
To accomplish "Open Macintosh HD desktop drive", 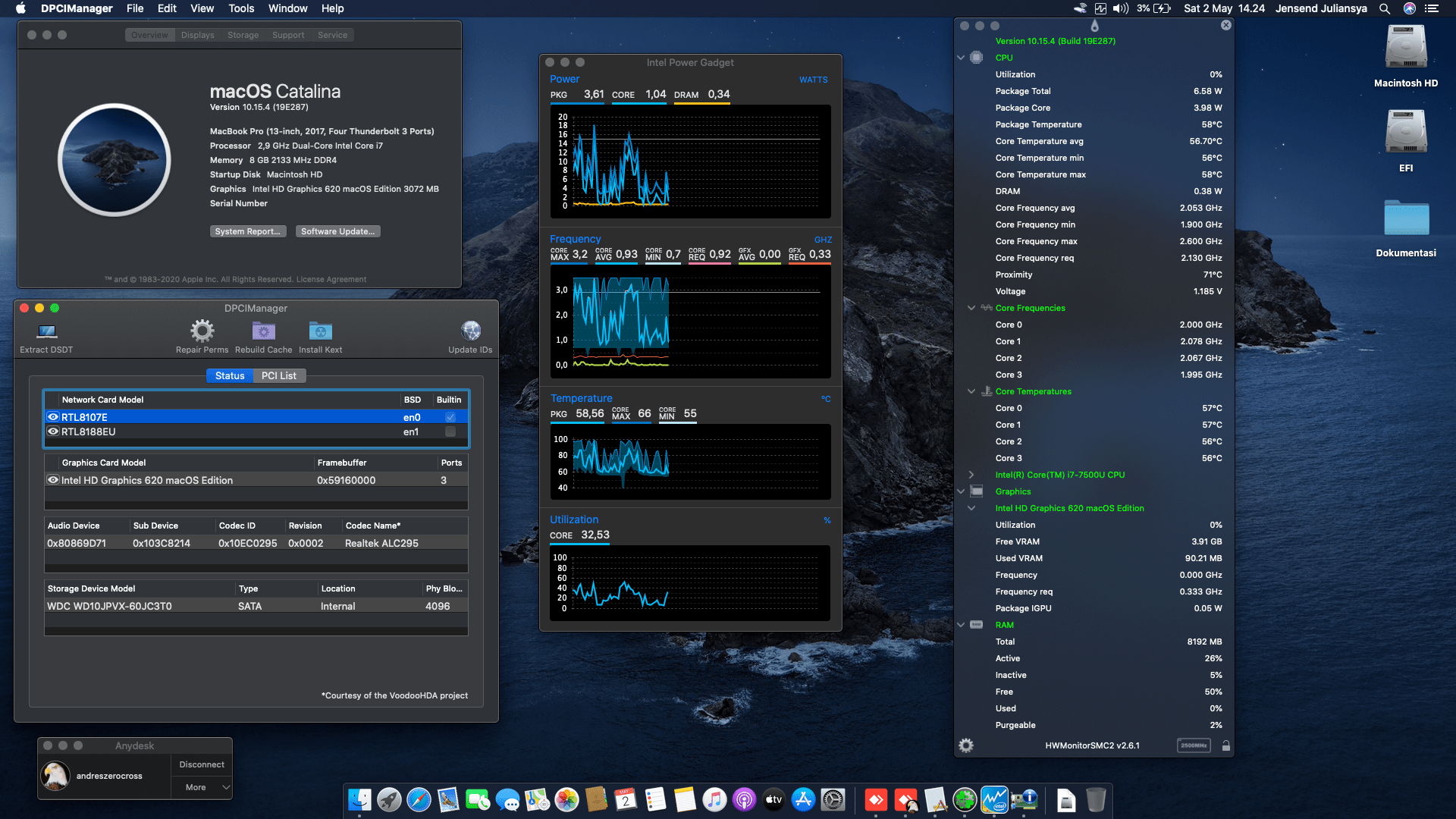I will point(1406,47).
